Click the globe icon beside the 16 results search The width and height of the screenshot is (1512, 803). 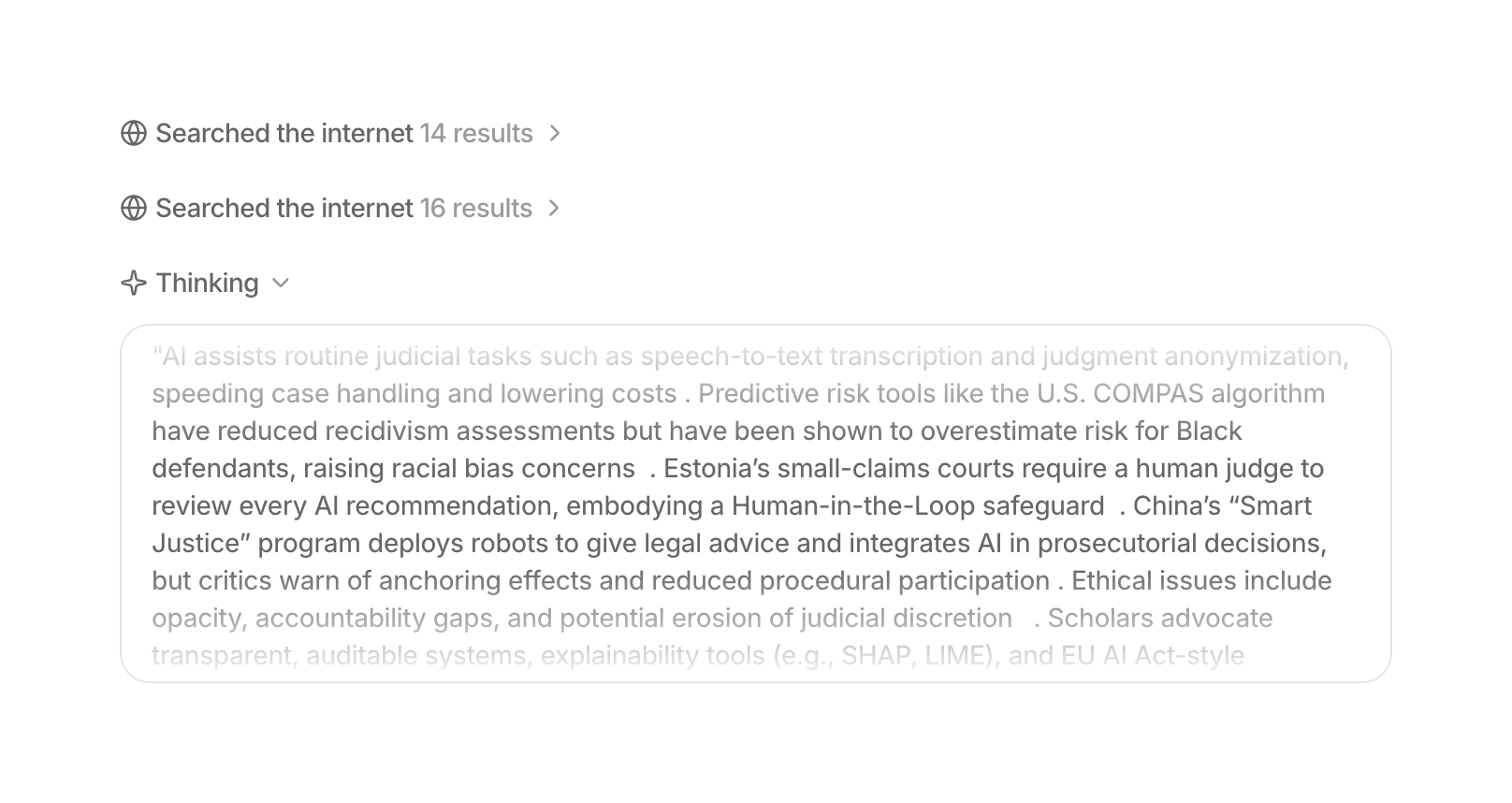click(134, 209)
